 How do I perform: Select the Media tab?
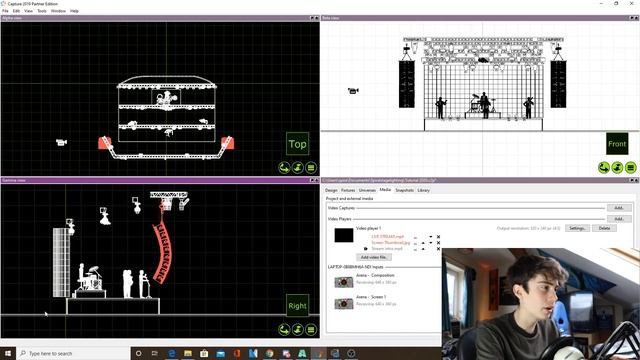pyautogui.click(x=385, y=190)
